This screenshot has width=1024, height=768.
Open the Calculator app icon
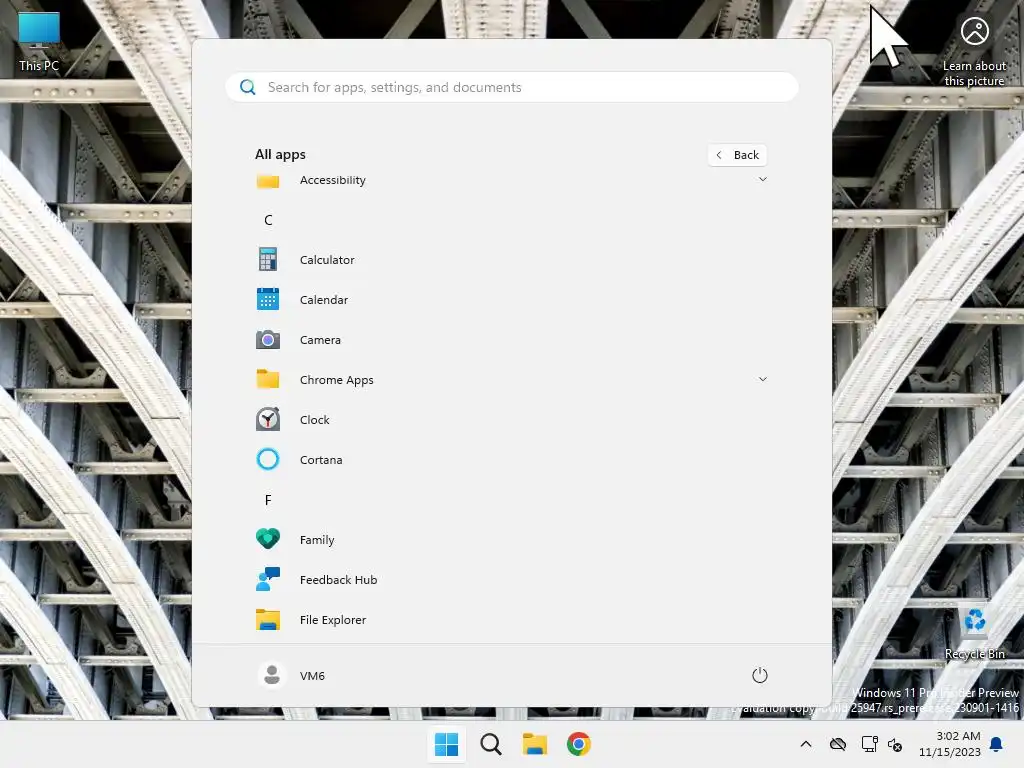pyautogui.click(x=268, y=259)
